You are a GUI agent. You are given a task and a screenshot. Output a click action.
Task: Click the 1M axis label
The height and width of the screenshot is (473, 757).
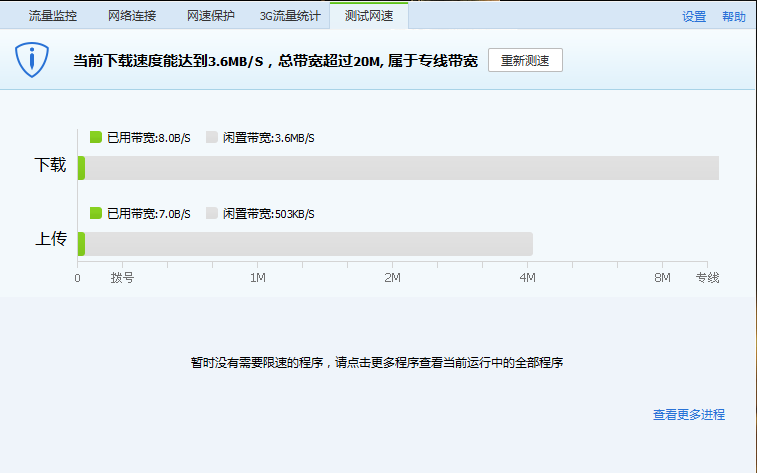[258, 278]
